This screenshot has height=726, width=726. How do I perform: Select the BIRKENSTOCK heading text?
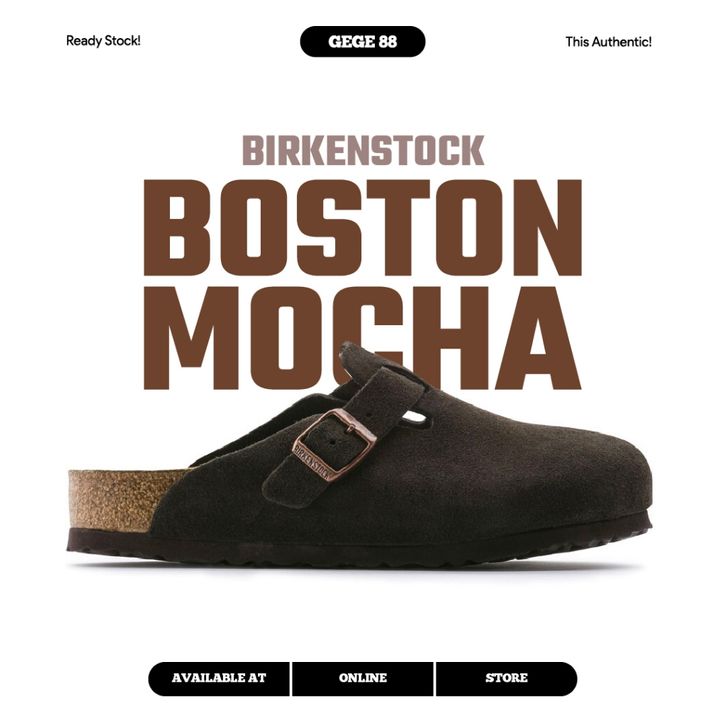click(363, 150)
